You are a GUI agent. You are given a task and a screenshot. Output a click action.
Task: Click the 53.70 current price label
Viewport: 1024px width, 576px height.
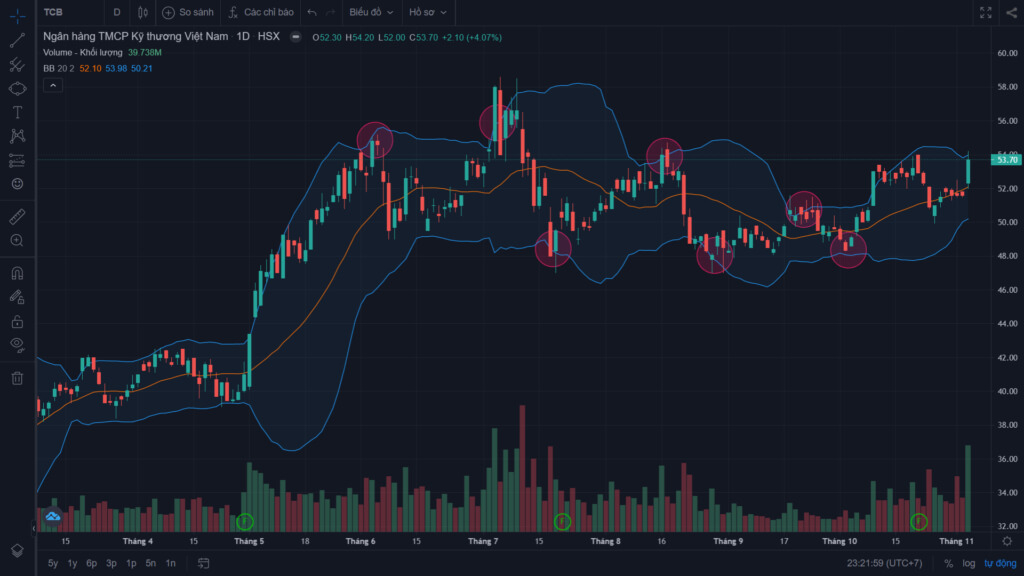click(x=1006, y=159)
